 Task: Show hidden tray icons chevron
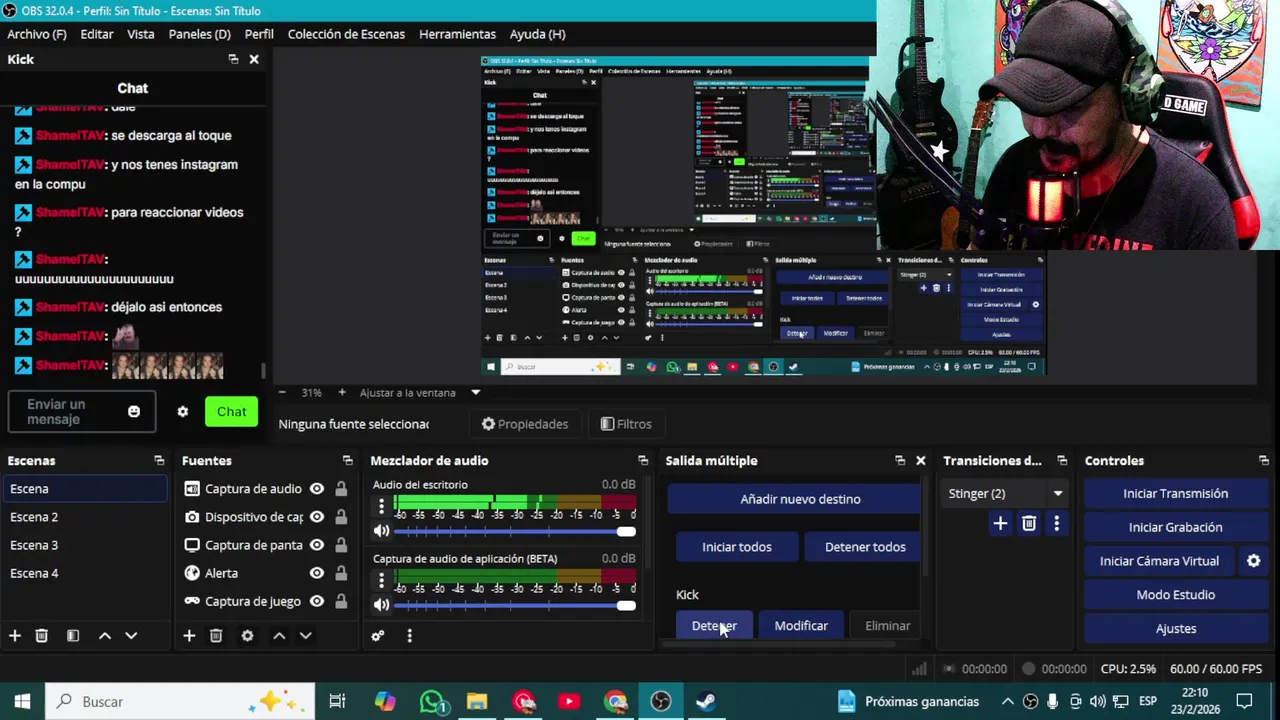[1008, 702]
